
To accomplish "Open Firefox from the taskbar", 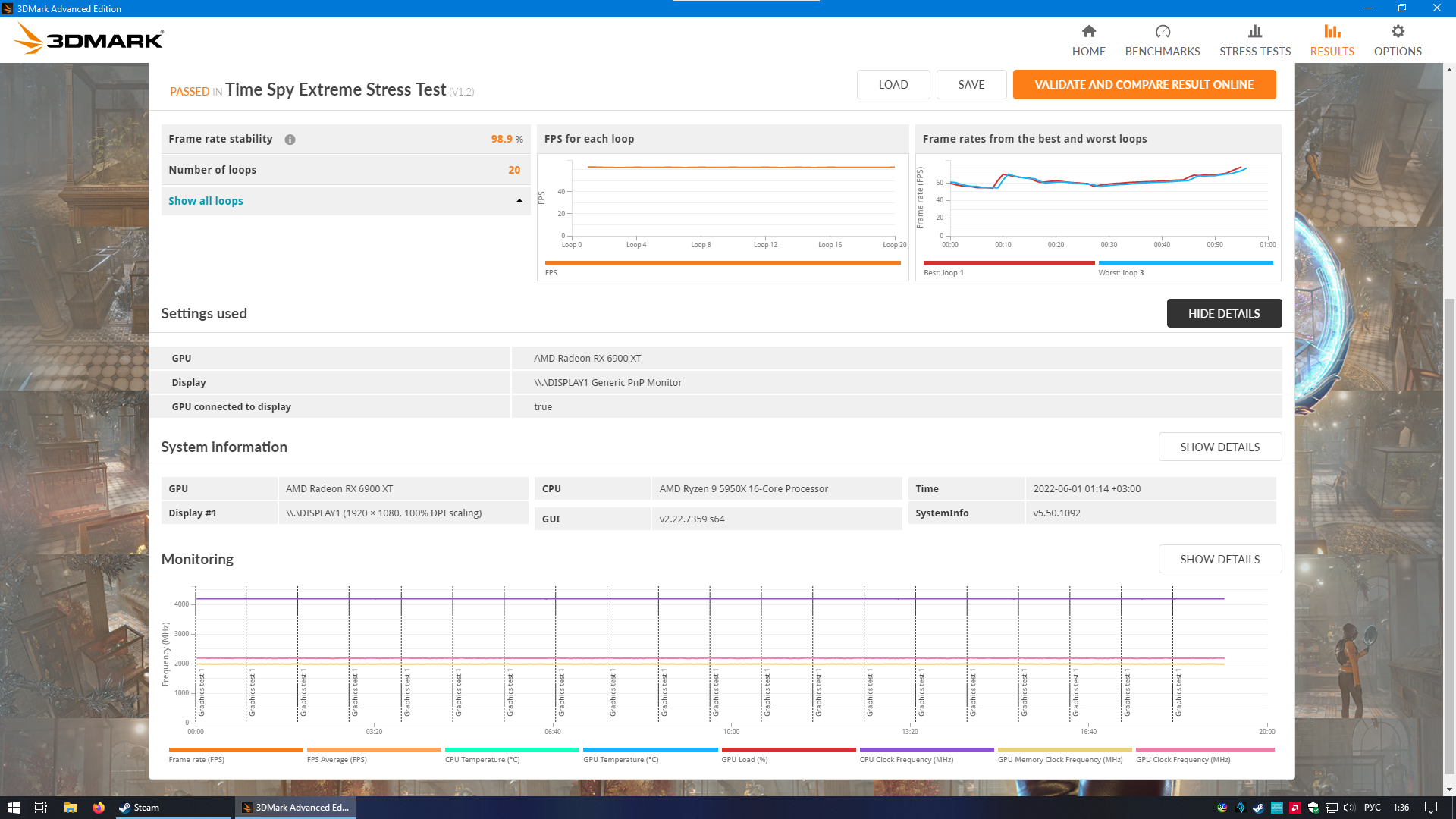I will coord(99,808).
